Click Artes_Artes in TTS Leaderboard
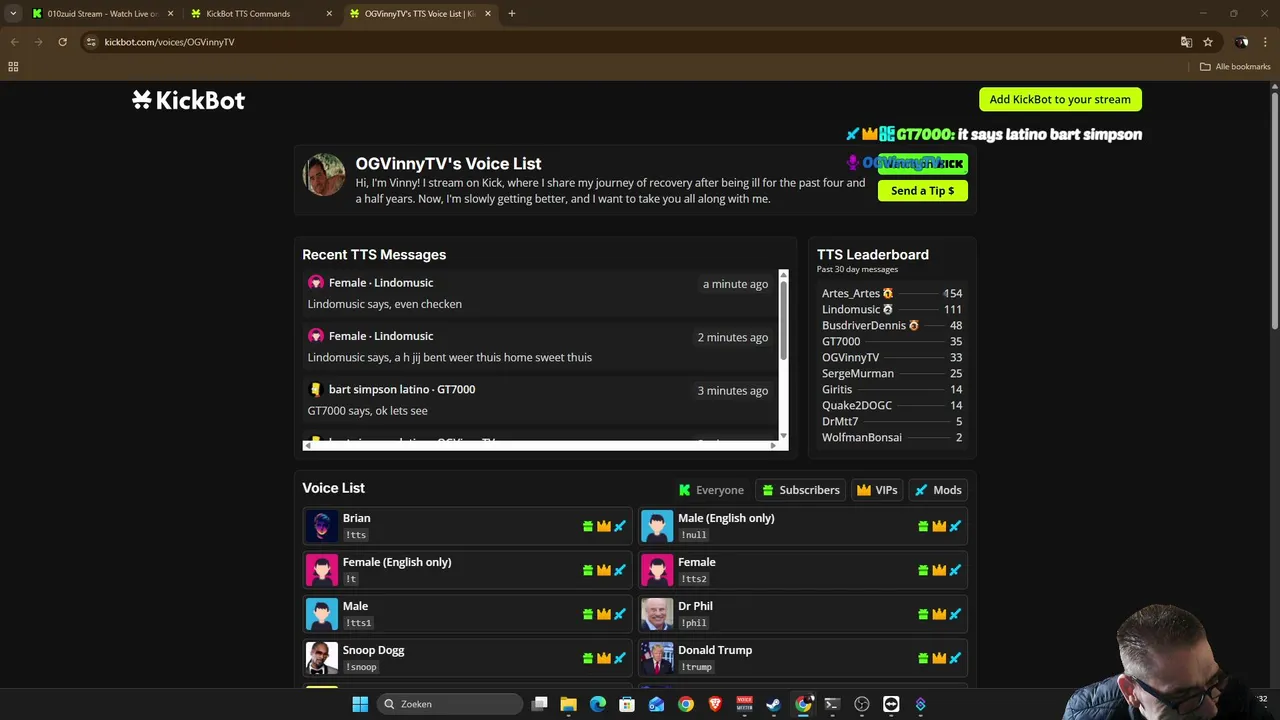Viewport: 1280px width, 720px height. click(x=851, y=293)
